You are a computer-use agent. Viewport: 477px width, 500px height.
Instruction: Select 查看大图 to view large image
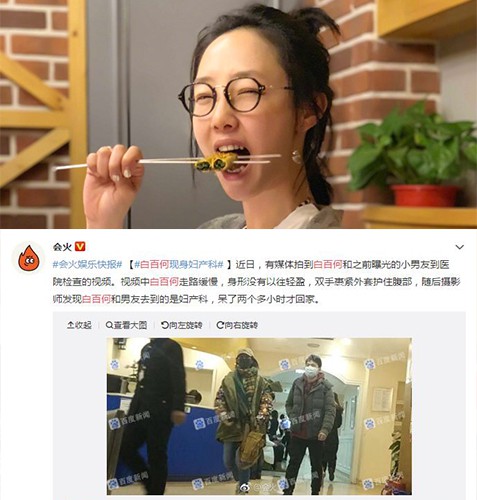coord(126,325)
